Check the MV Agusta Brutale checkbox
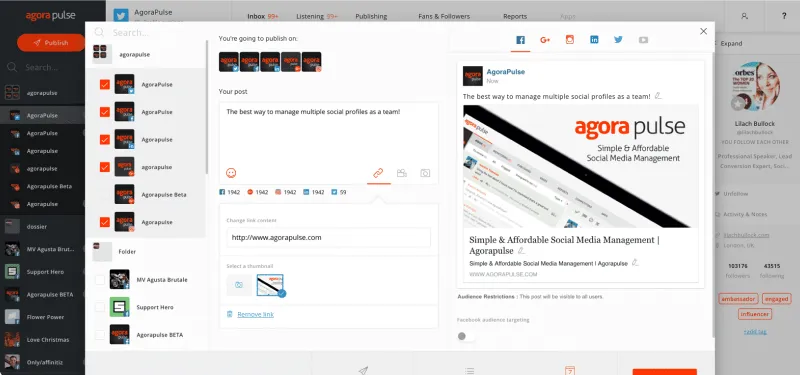Screen dimensions: 800x375 (x=100, y=280)
